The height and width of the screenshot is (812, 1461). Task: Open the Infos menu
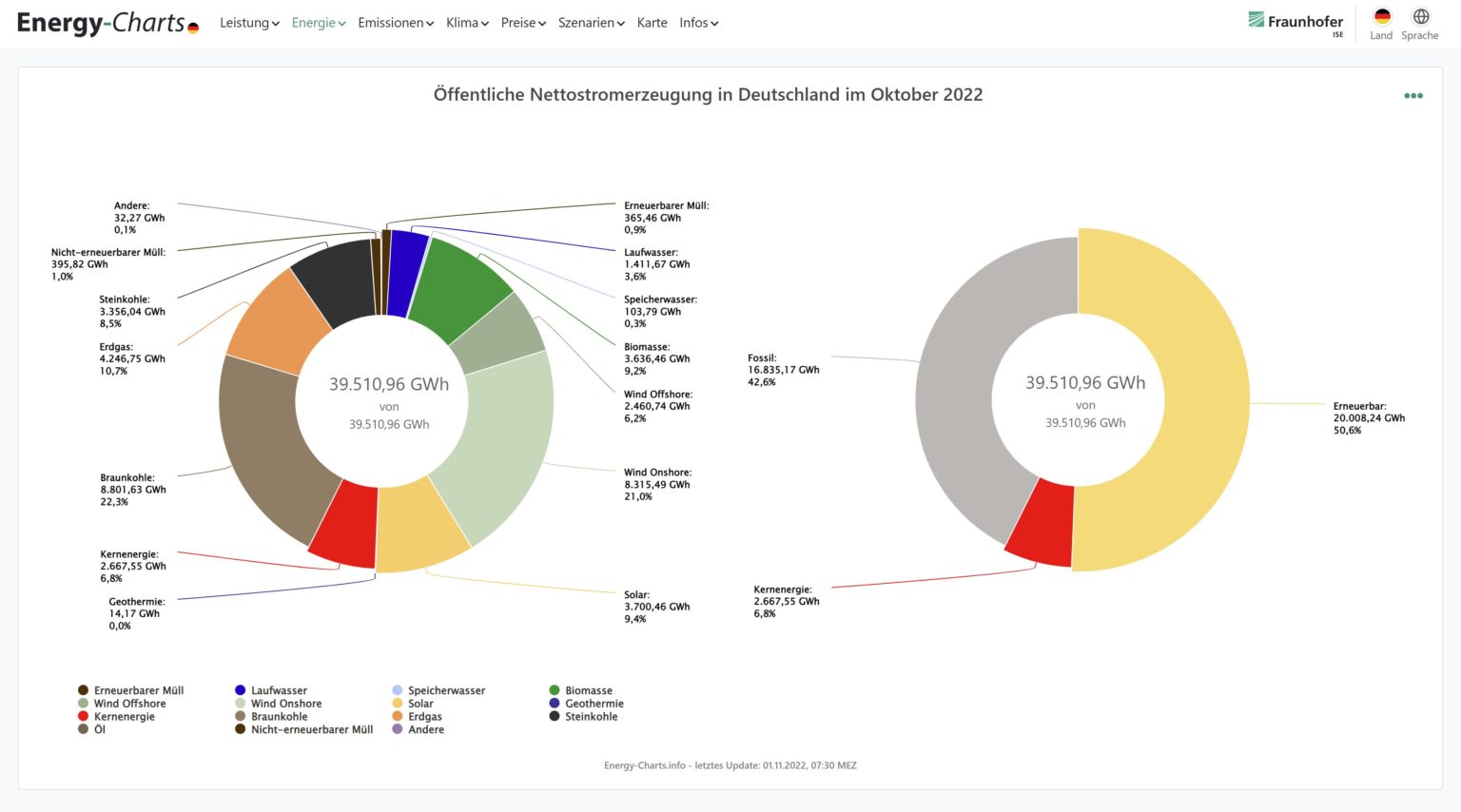tap(698, 23)
